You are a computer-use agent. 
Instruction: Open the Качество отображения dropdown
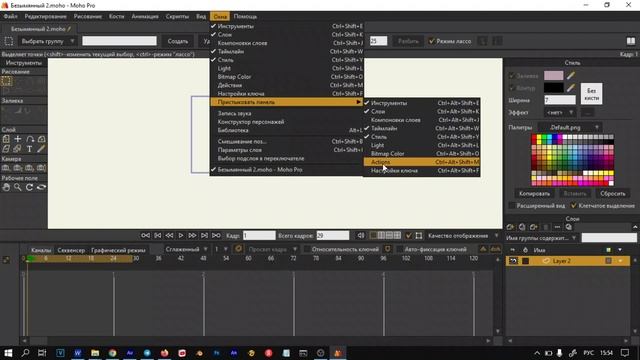(463, 236)
